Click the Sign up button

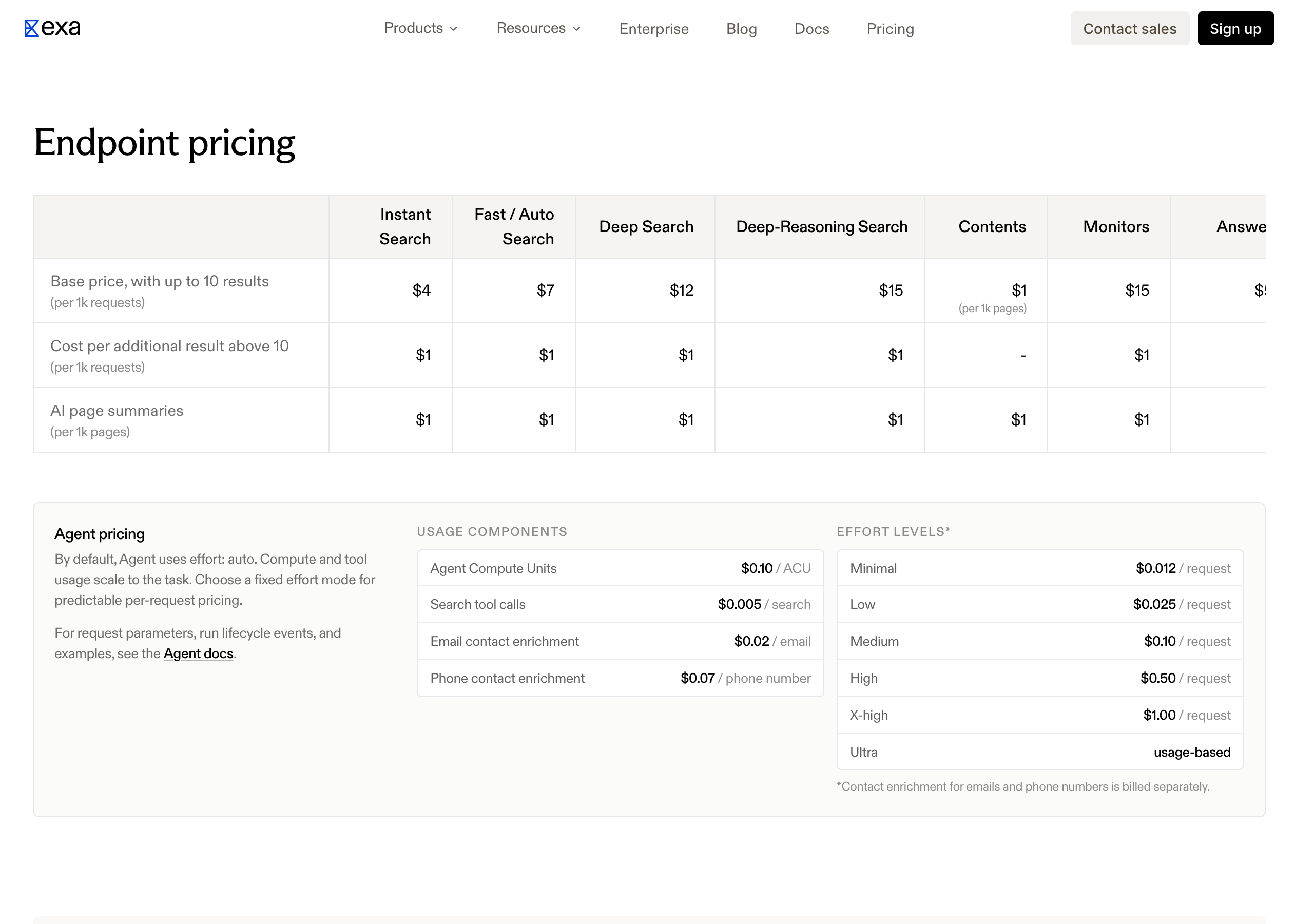(1235, 28)
